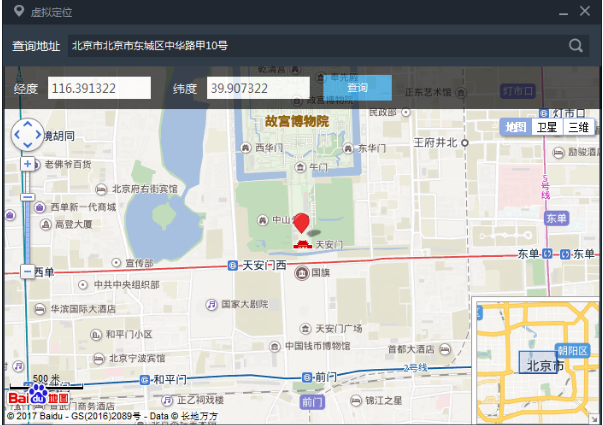Click the 朝阳区 label in mini-map
The image size is (603, 425).
[573, 351]
